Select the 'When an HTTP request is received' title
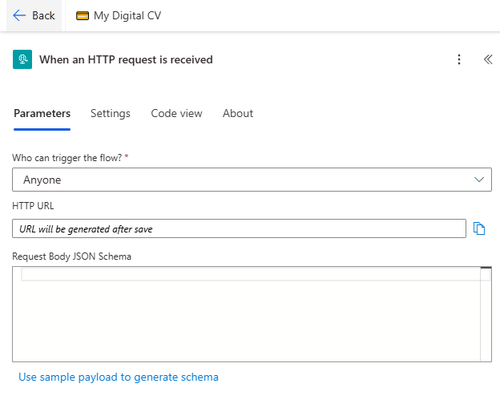 click(126, 60)
